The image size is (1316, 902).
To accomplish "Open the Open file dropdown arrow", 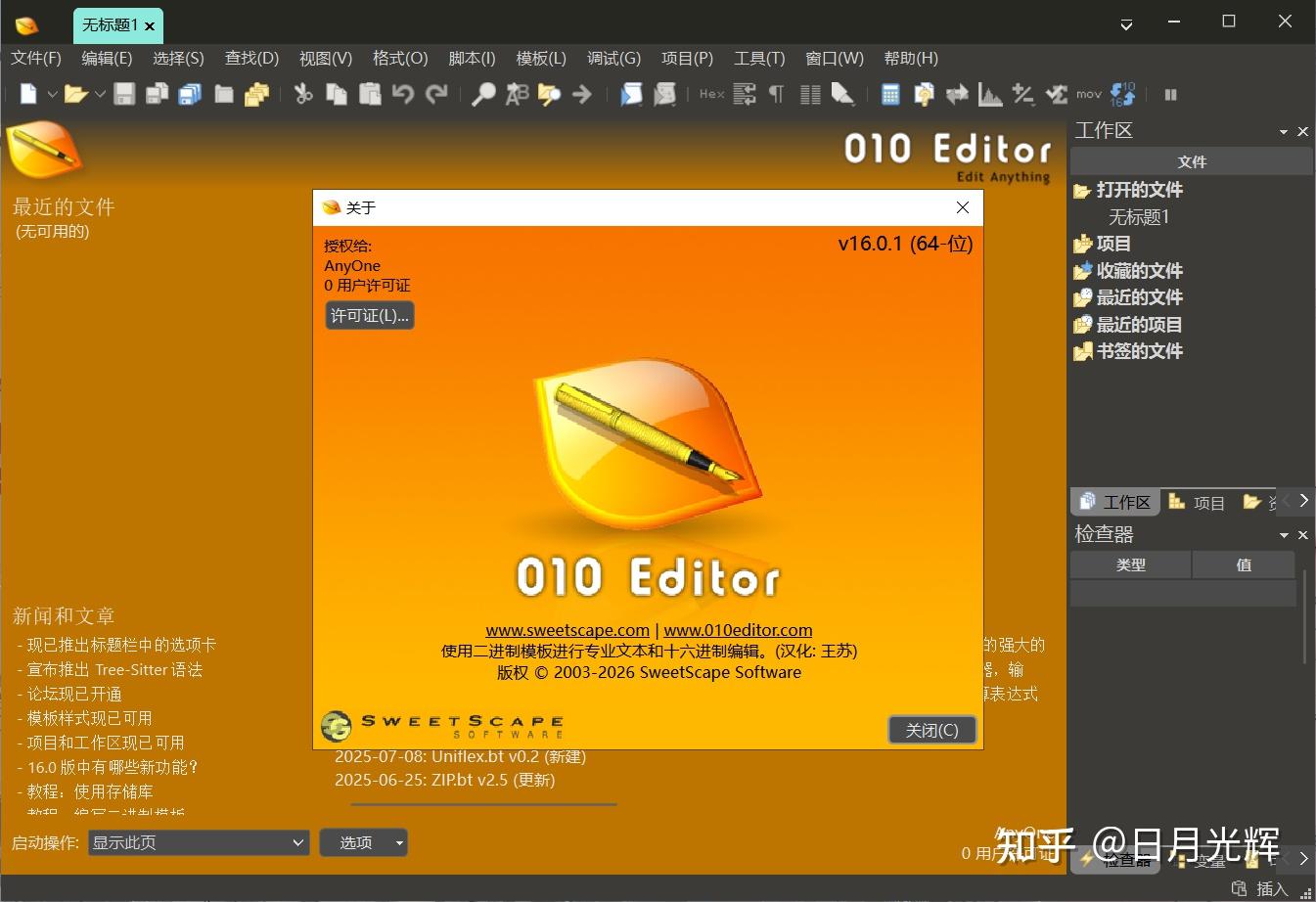I will click(100, 94).
